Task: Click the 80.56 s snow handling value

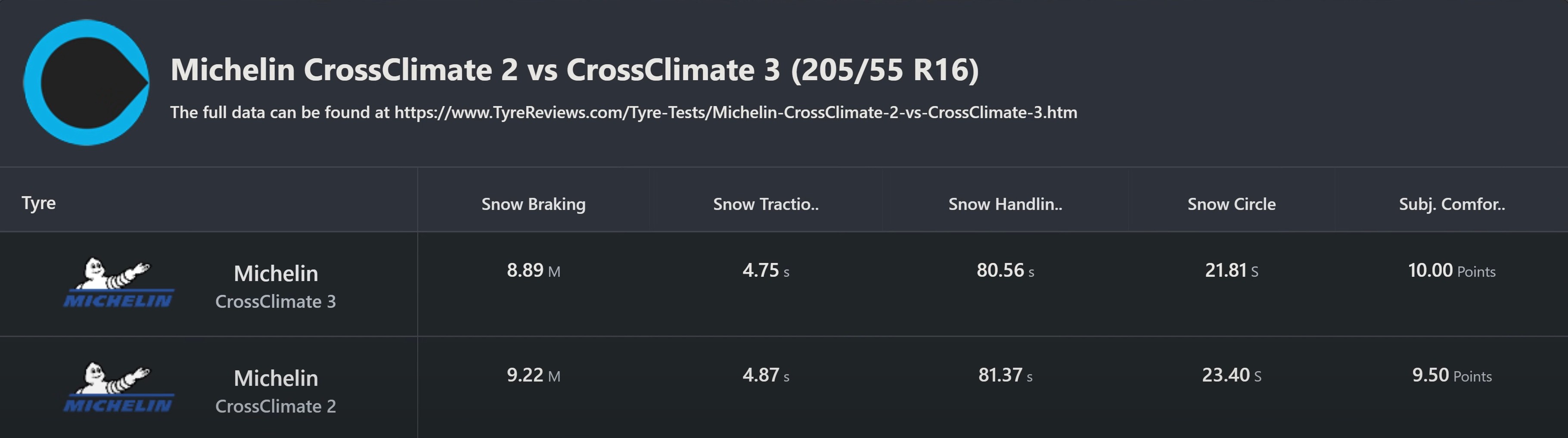Action: pyautogui.click(x=1005, y=270)
